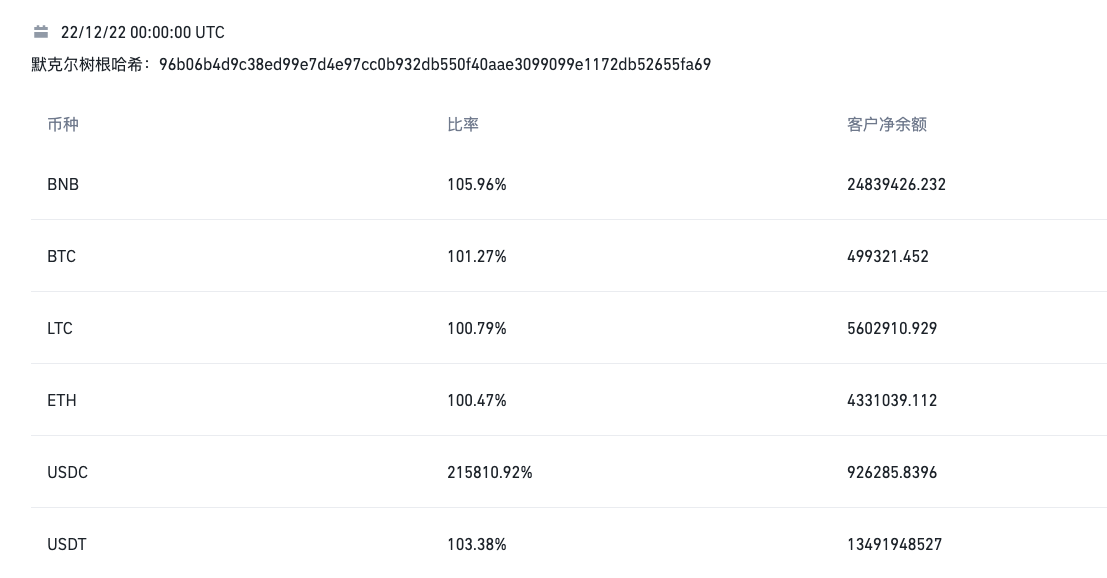Click the 默克尔树根哈希 label
Screen dimensions: 1107x578
(x=90, y=65)
